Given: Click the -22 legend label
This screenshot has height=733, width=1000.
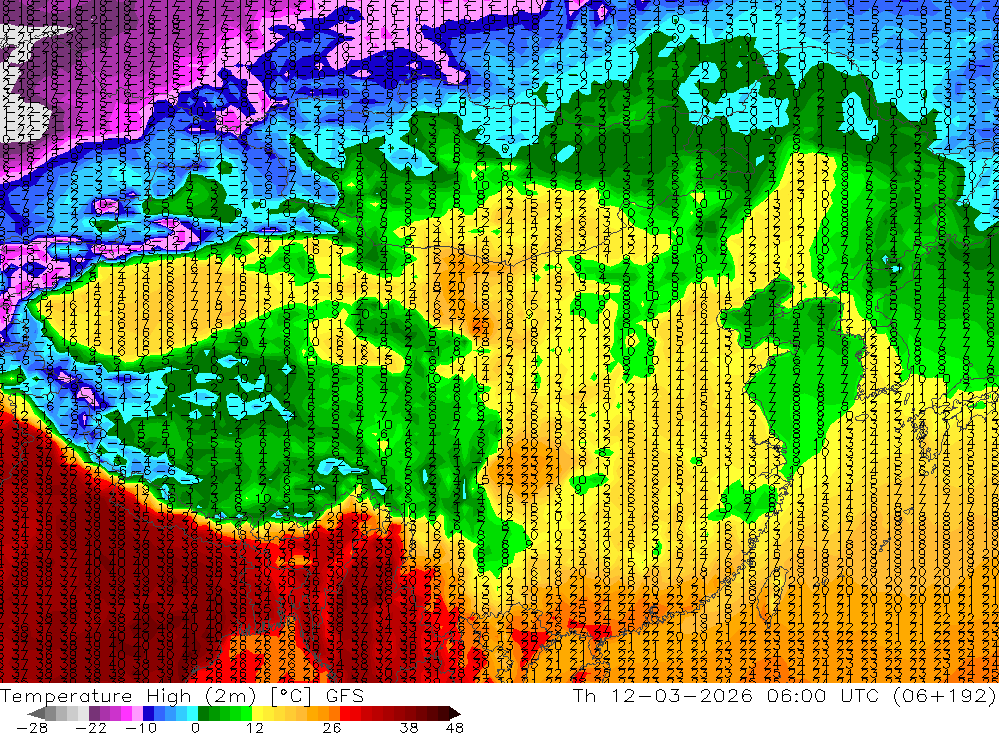Looking at the screenshot, I should coord(92,728).
